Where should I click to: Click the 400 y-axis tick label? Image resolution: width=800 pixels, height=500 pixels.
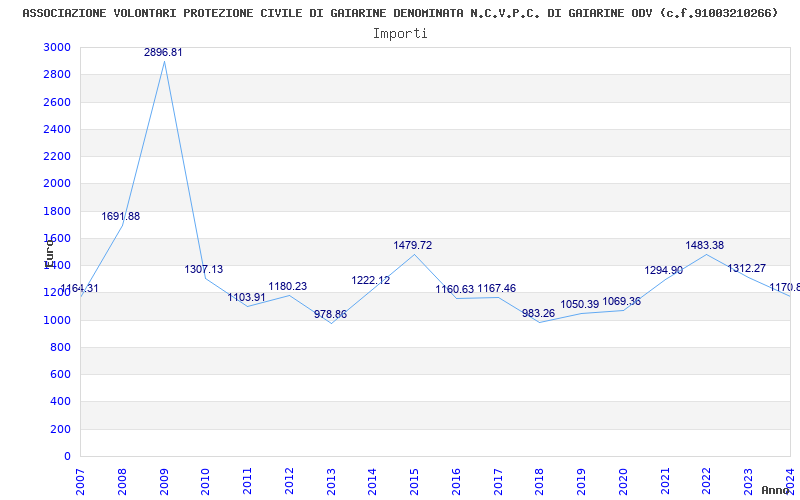(61, 402)
